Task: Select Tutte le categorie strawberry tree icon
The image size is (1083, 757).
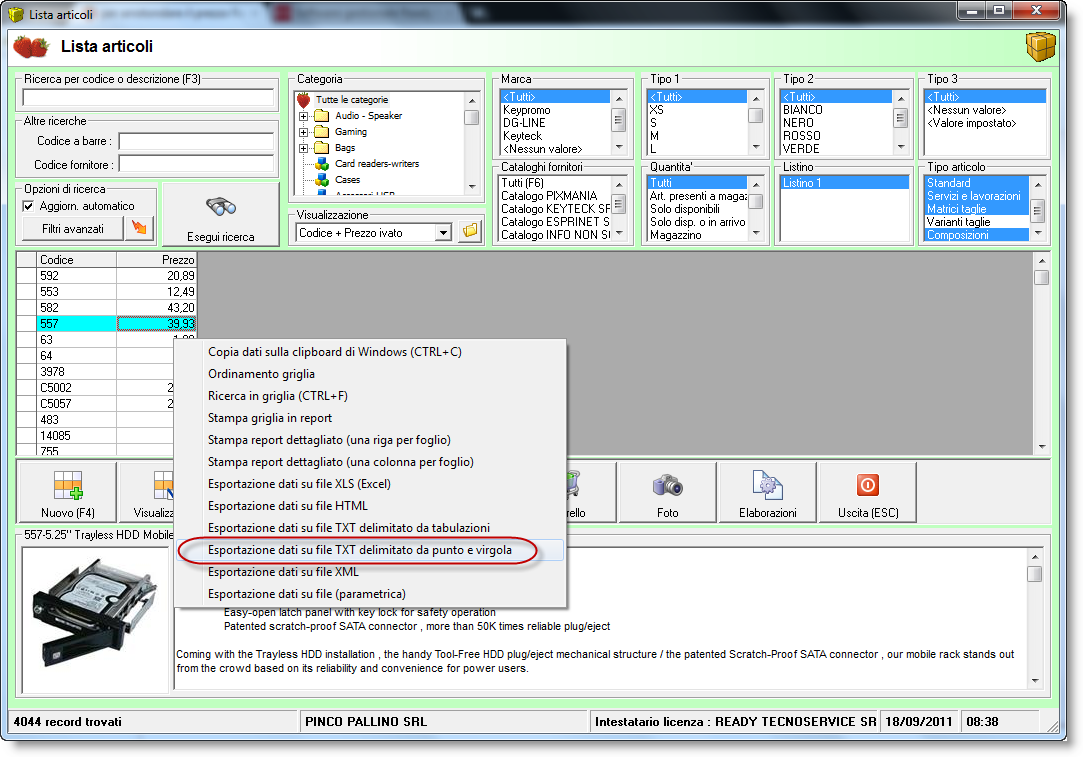Action: (x=304, y=100)
